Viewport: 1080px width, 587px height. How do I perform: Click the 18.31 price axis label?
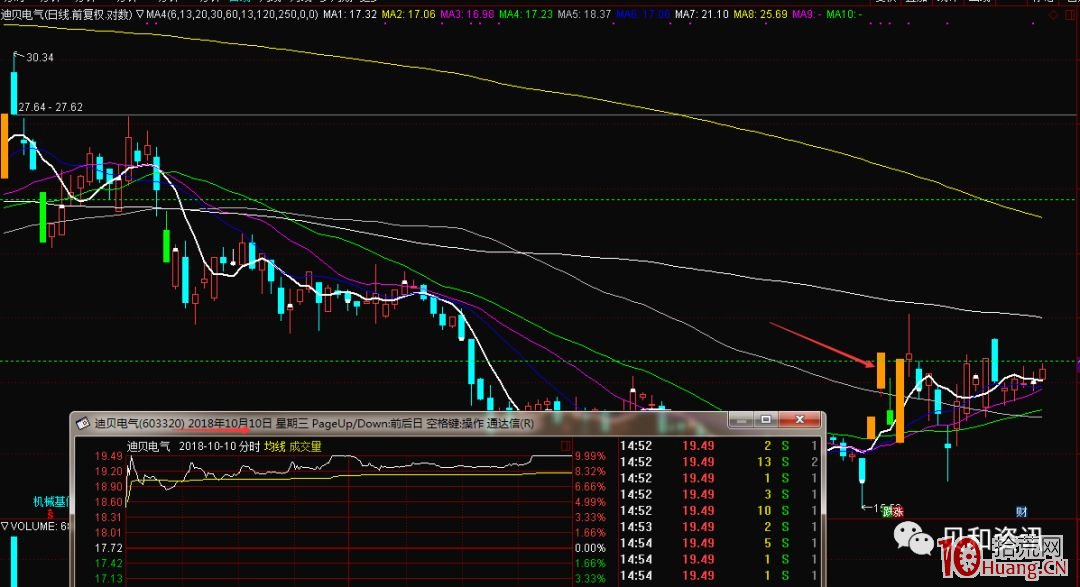tap(109, 517)
